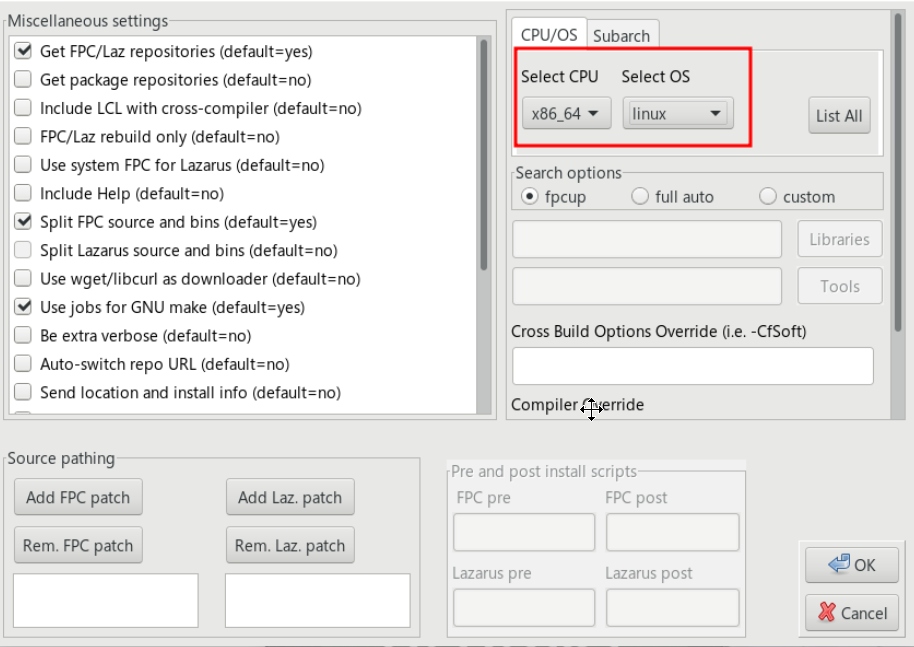Toggle Be extra verbose option
The image size is (914, 647).
24,336
